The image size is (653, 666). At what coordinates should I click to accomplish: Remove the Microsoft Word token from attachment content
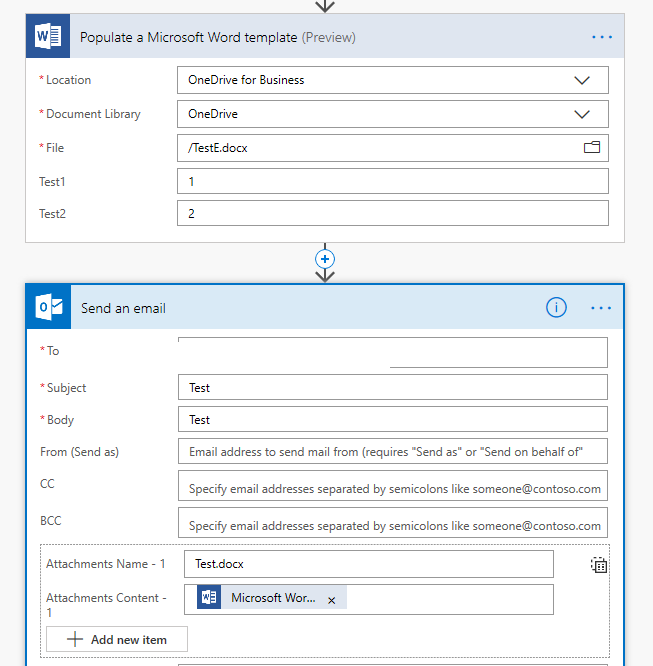coord(331,600)
